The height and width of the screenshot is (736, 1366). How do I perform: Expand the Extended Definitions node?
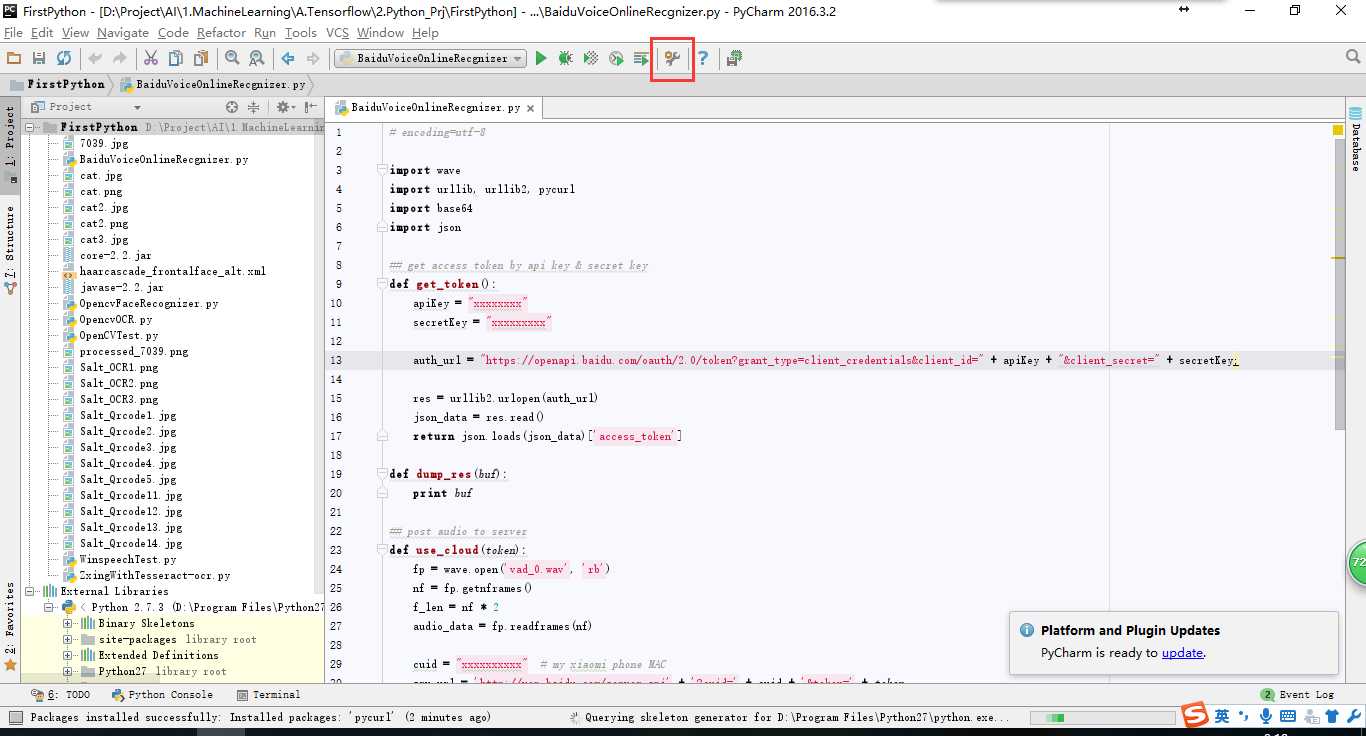68,656
